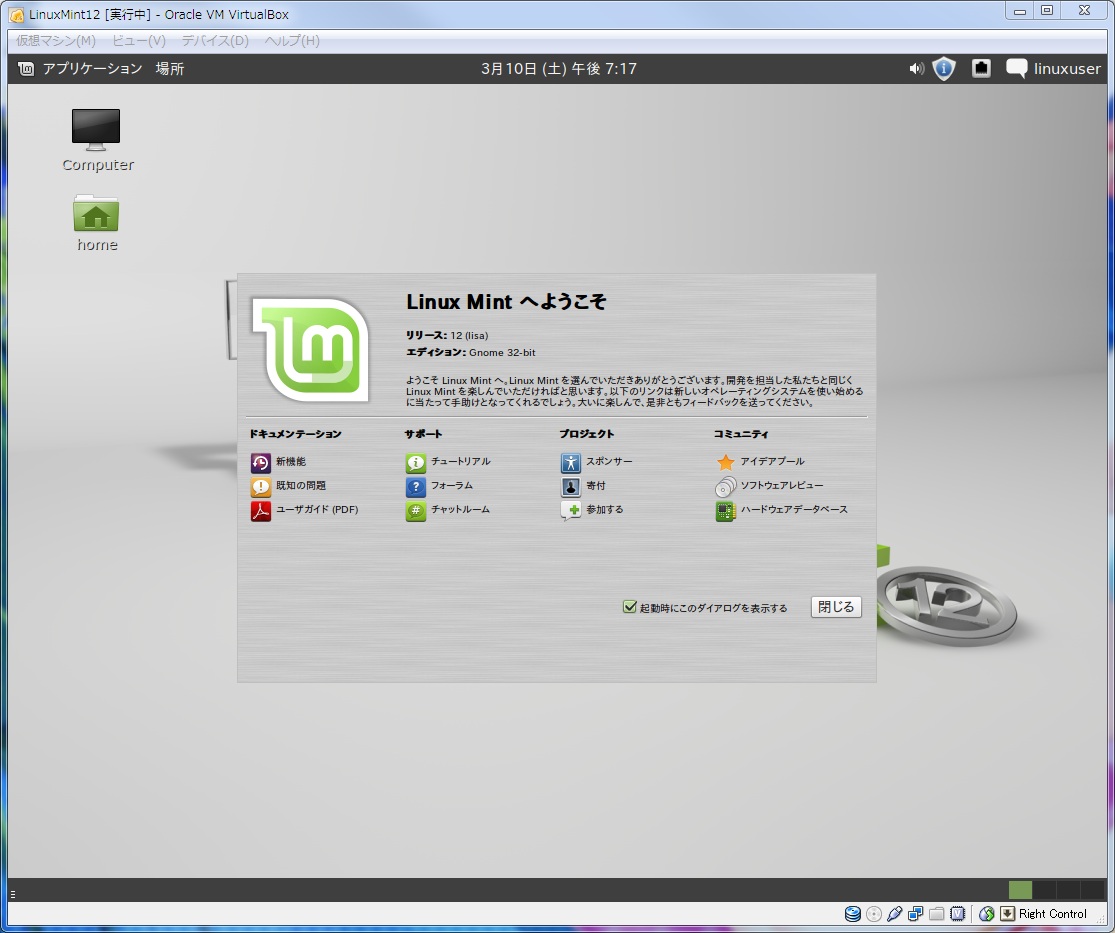Click the チュートリアル info icon
Screen dimensions: 1115x933
[x=416, y=463]
